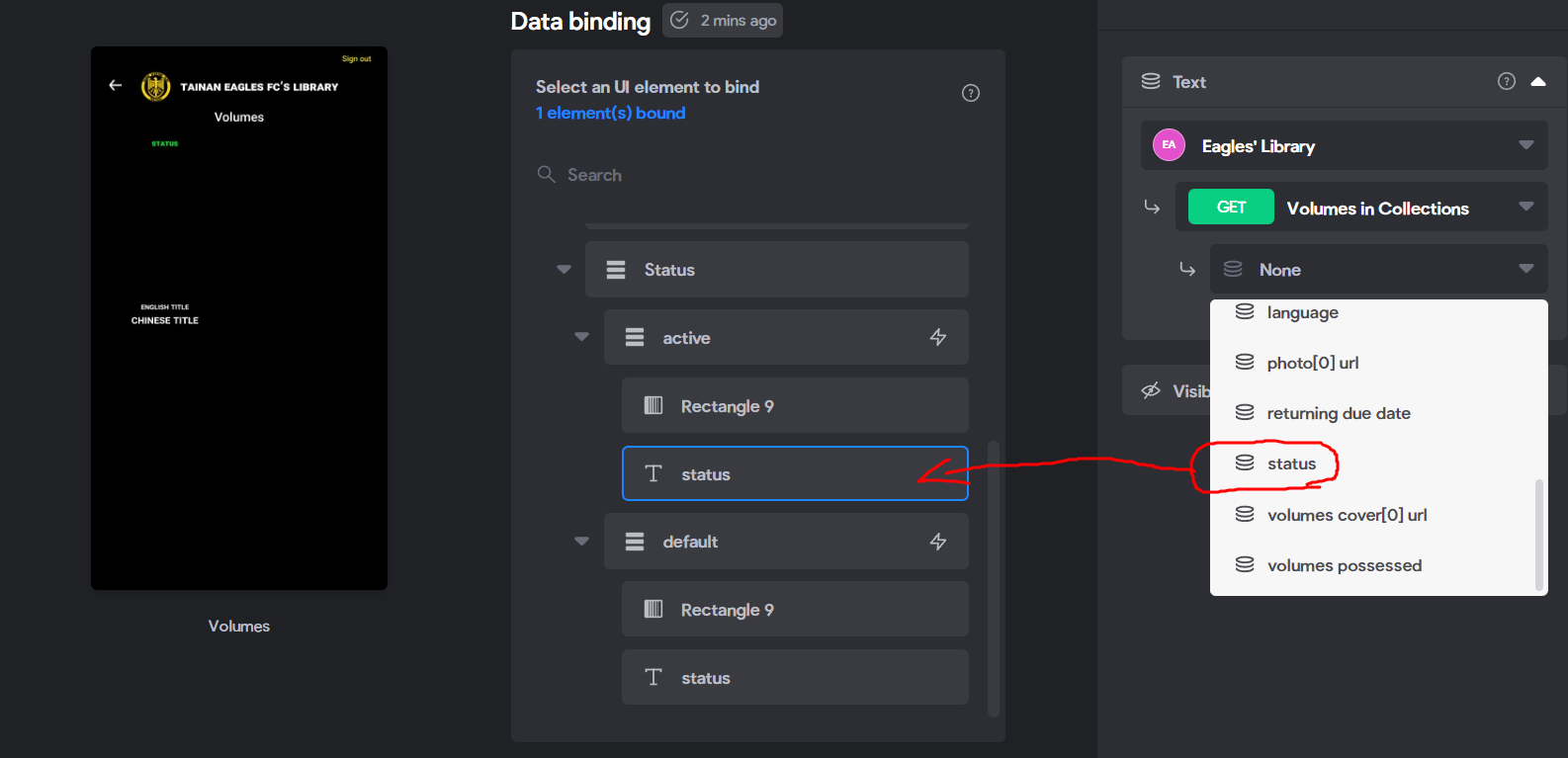Image resolution: width=1568 pixels, height=758 pixels.
Task: Open the Eagles' Library dropdown
Action: click(1345, 145)
